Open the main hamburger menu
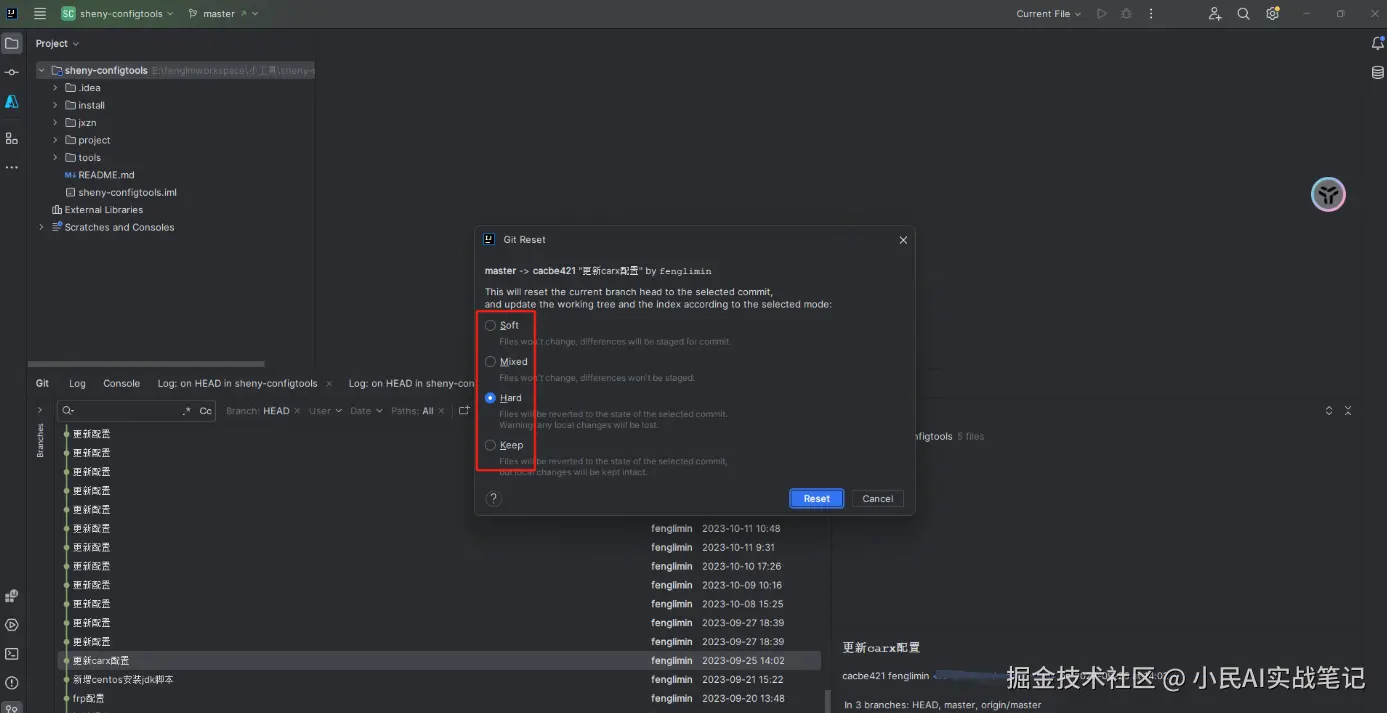The height and width of the screenshot is (713, 1387). click(40, 14)
